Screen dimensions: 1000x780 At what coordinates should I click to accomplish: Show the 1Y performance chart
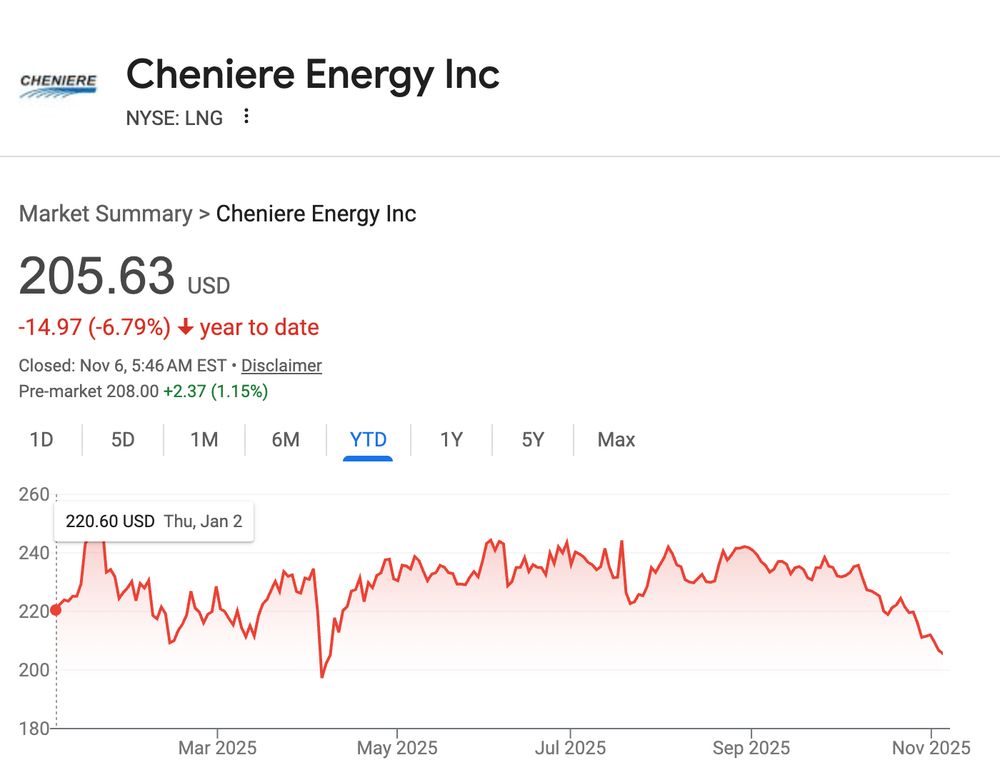451,439
